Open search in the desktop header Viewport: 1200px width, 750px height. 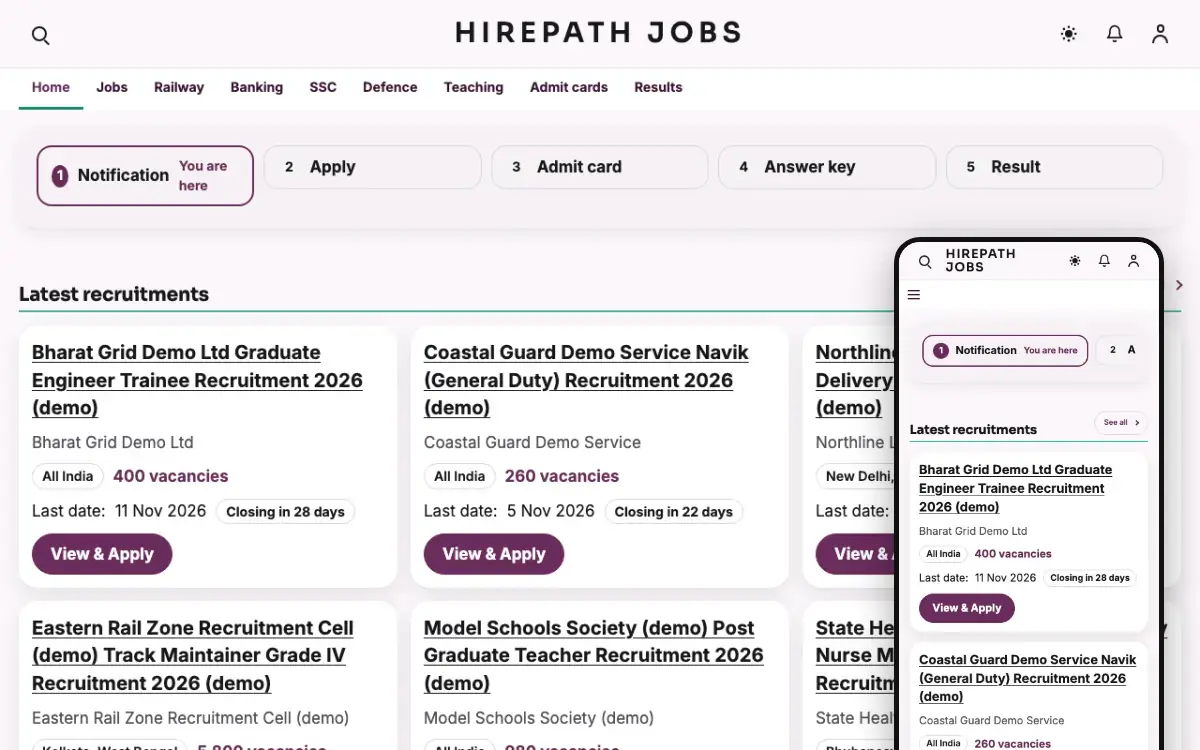coord(40,35)
